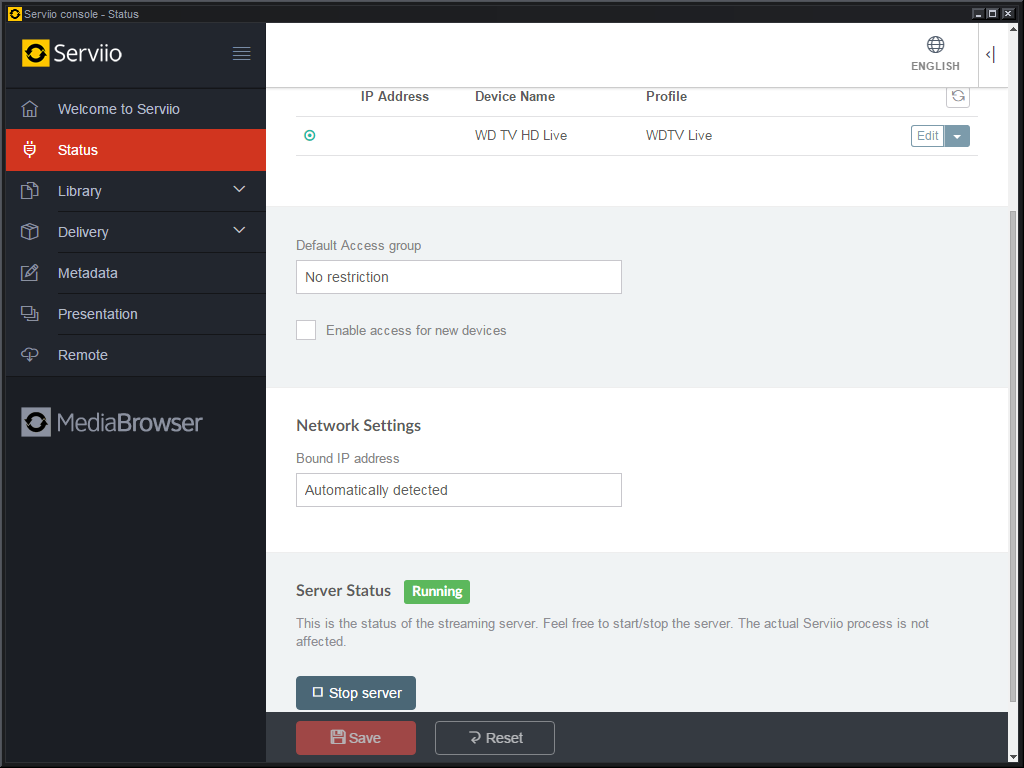Select the WD TV HD Live radio indicator
Screen dimensions: 1024x768
click(x=309, y=136)
